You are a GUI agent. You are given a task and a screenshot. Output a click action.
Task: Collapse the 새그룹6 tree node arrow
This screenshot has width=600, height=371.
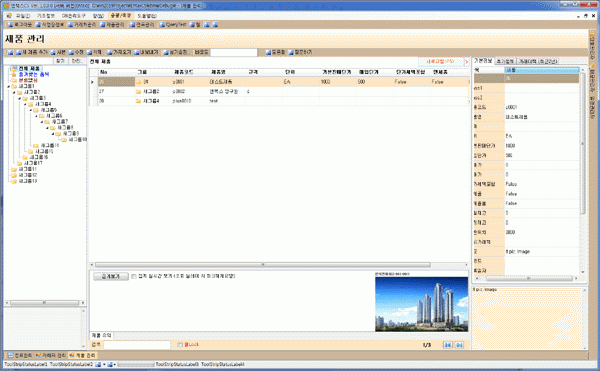coord(36,116)
